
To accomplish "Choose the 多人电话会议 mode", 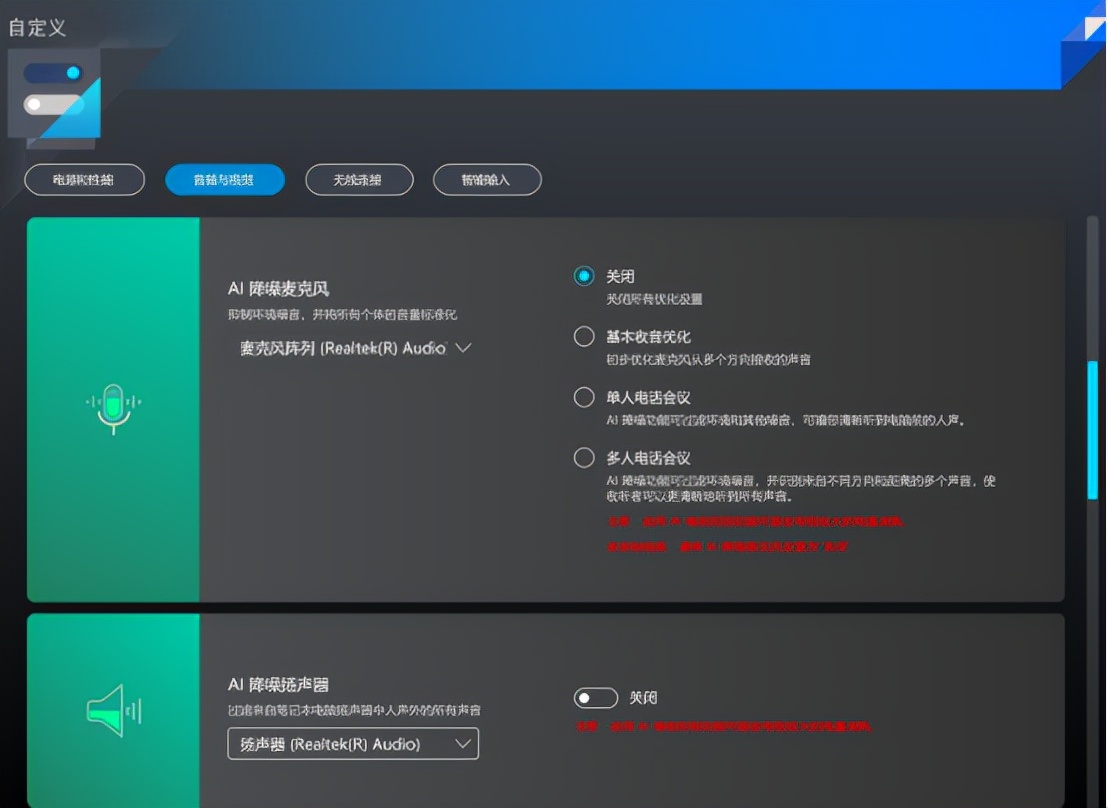I will (584, 457).
